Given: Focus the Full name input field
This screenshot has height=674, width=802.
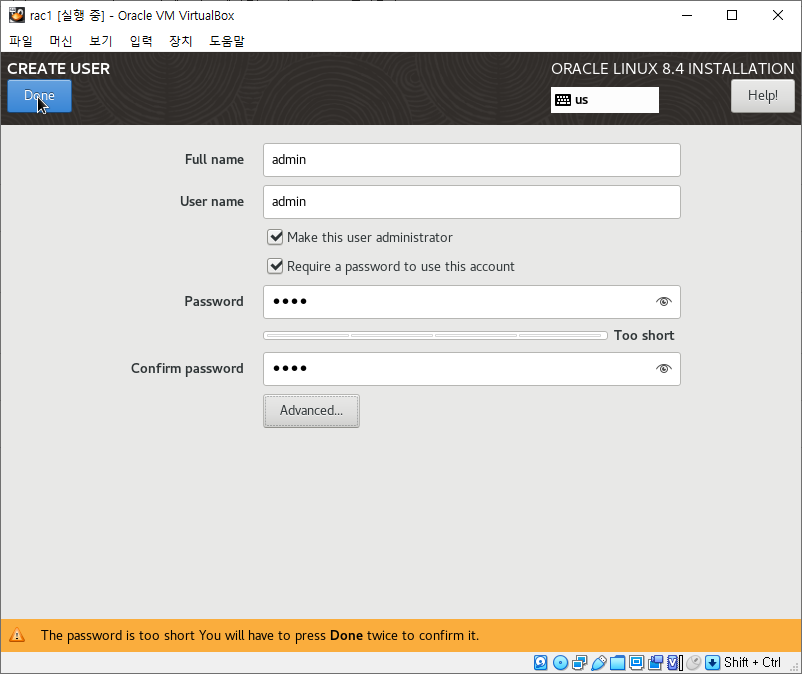Looking at the screenshot, I should click(472, 160).
